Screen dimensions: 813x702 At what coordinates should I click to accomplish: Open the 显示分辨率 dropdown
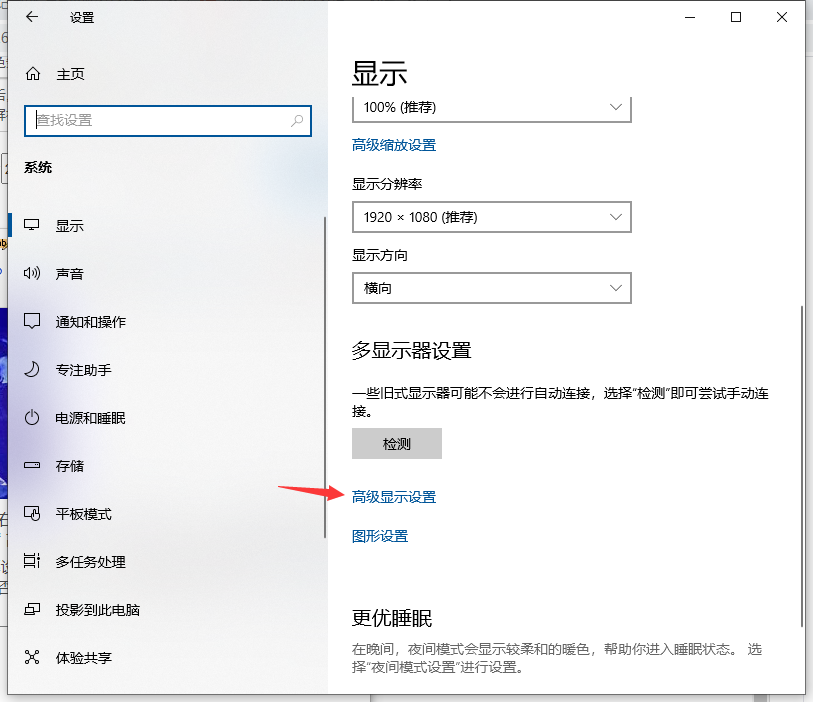point(491,217)
